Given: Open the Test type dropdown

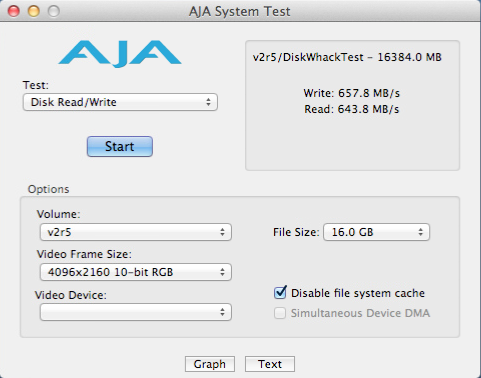Looking at the screenshot, I should [x=120, y=102].
